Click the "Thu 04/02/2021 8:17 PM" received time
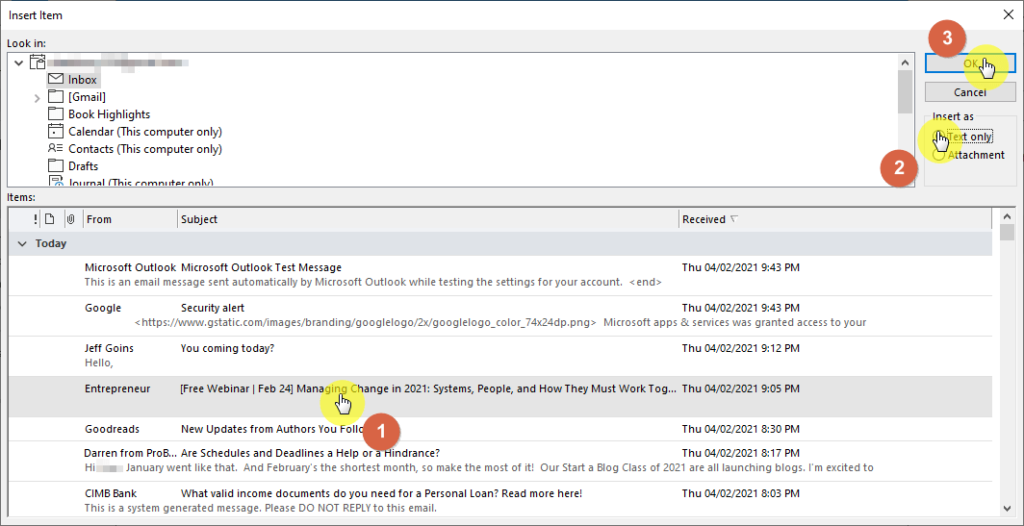 point(741,453)
